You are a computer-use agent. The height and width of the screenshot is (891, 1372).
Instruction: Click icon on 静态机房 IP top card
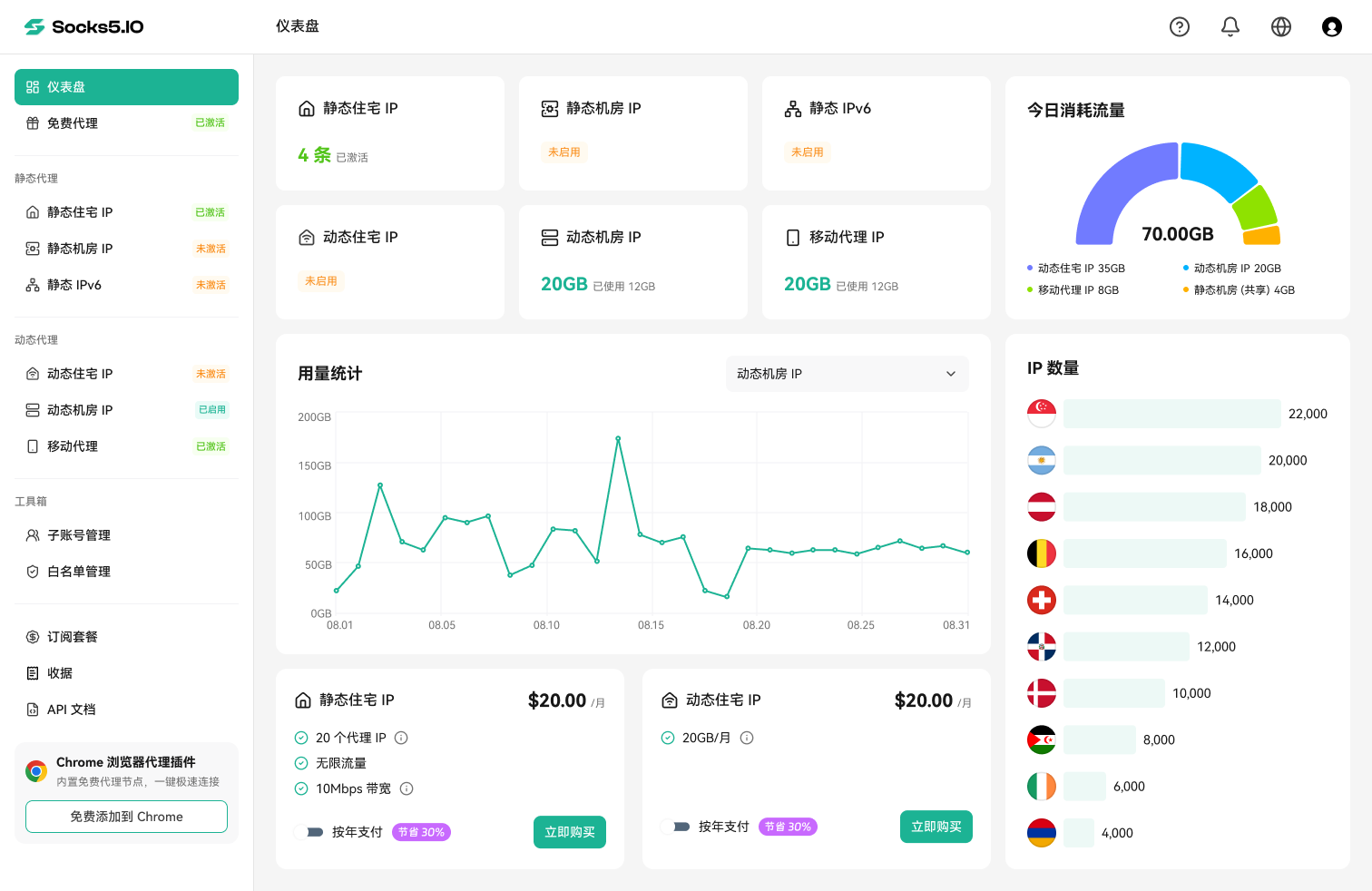coord(550,109)
